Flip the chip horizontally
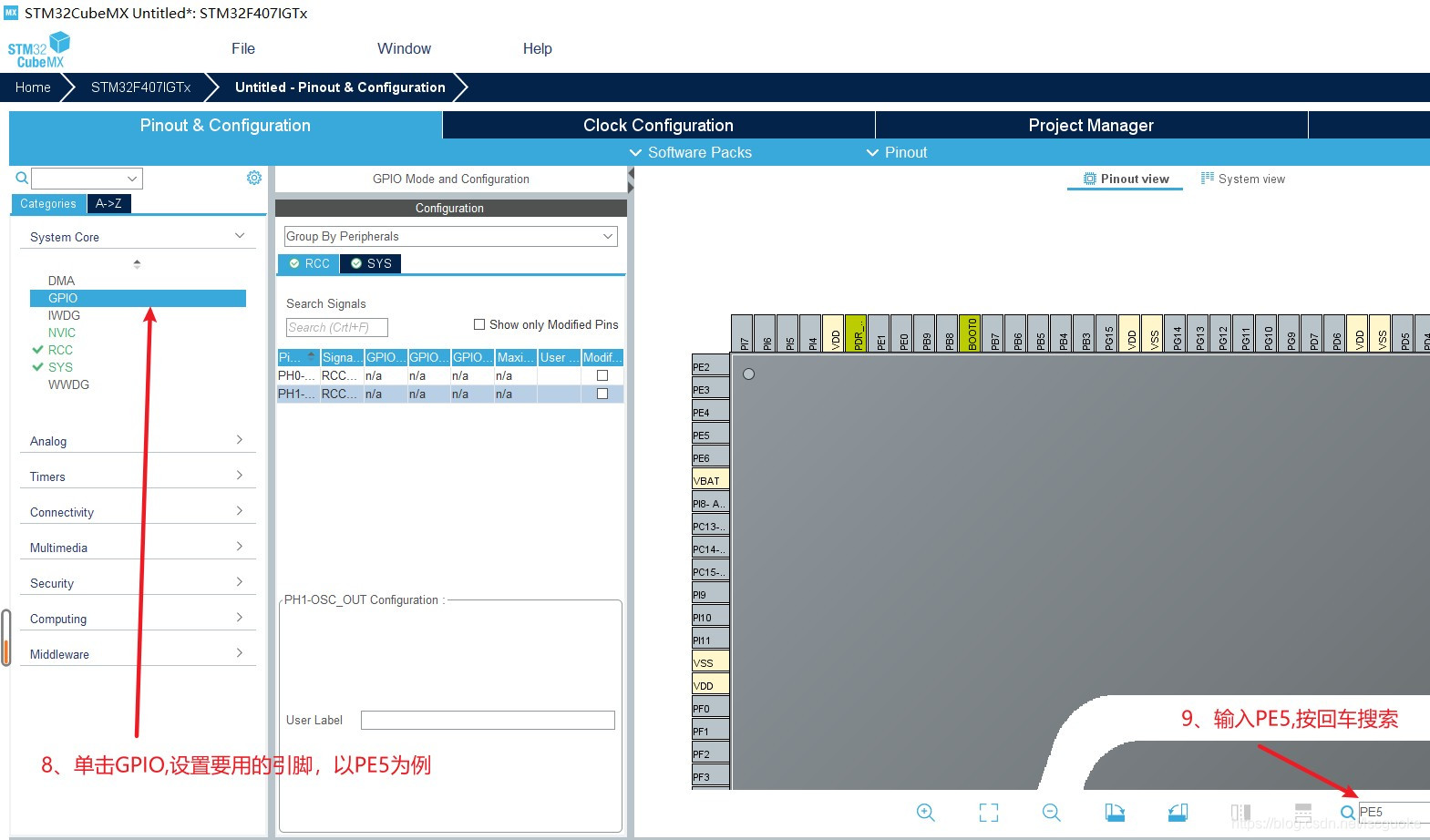This screenshot has height=840, width=1430. tap(1240, 812)
